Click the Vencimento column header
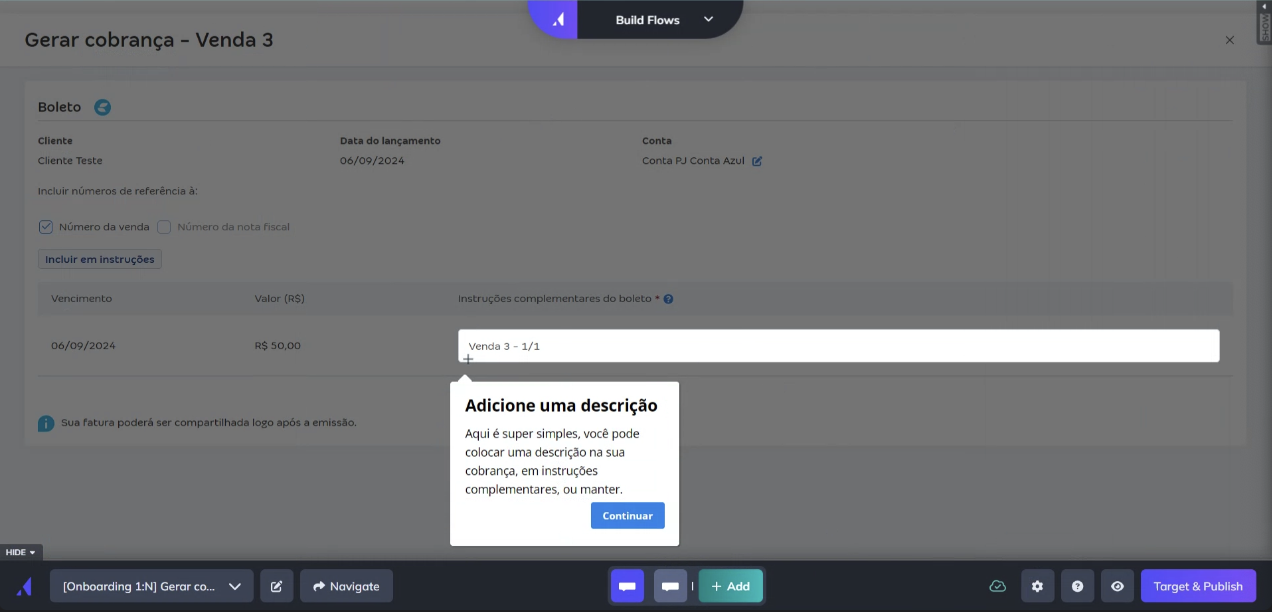 82,299
